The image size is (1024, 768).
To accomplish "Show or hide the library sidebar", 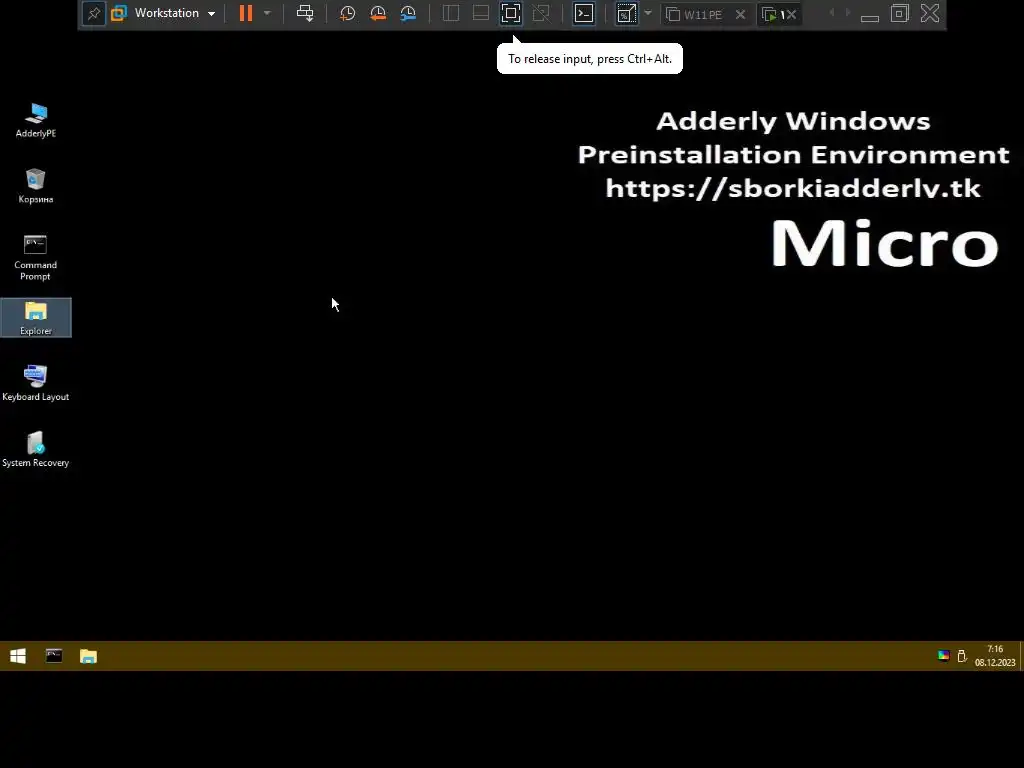I will [x=451, y=13].
